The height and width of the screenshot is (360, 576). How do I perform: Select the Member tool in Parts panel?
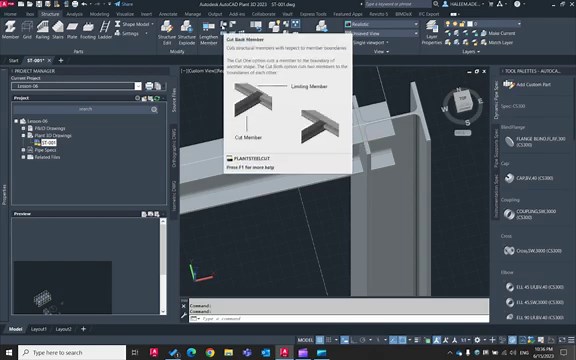[x=10, y=30]
